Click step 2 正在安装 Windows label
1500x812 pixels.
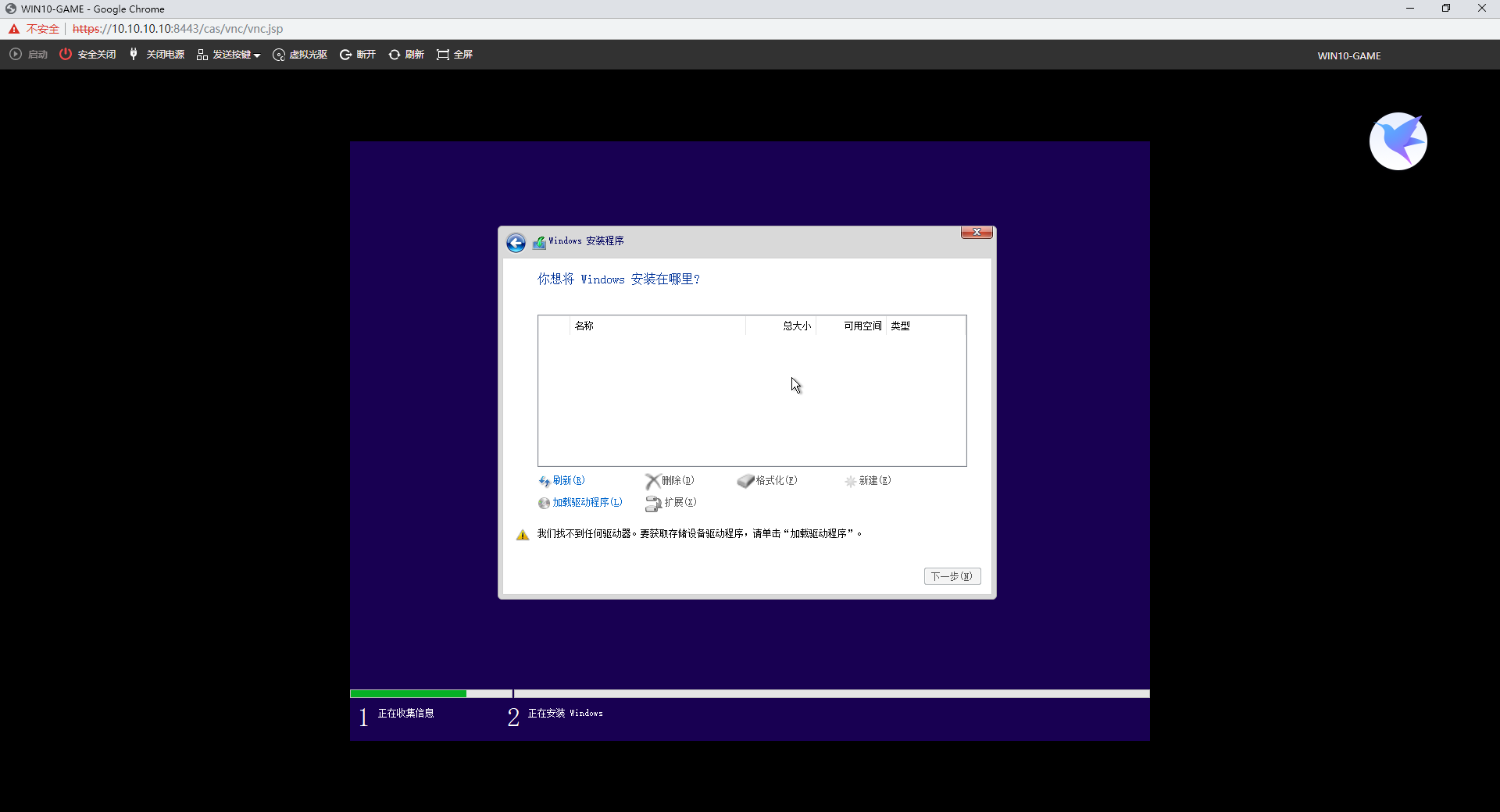point(566,714)
